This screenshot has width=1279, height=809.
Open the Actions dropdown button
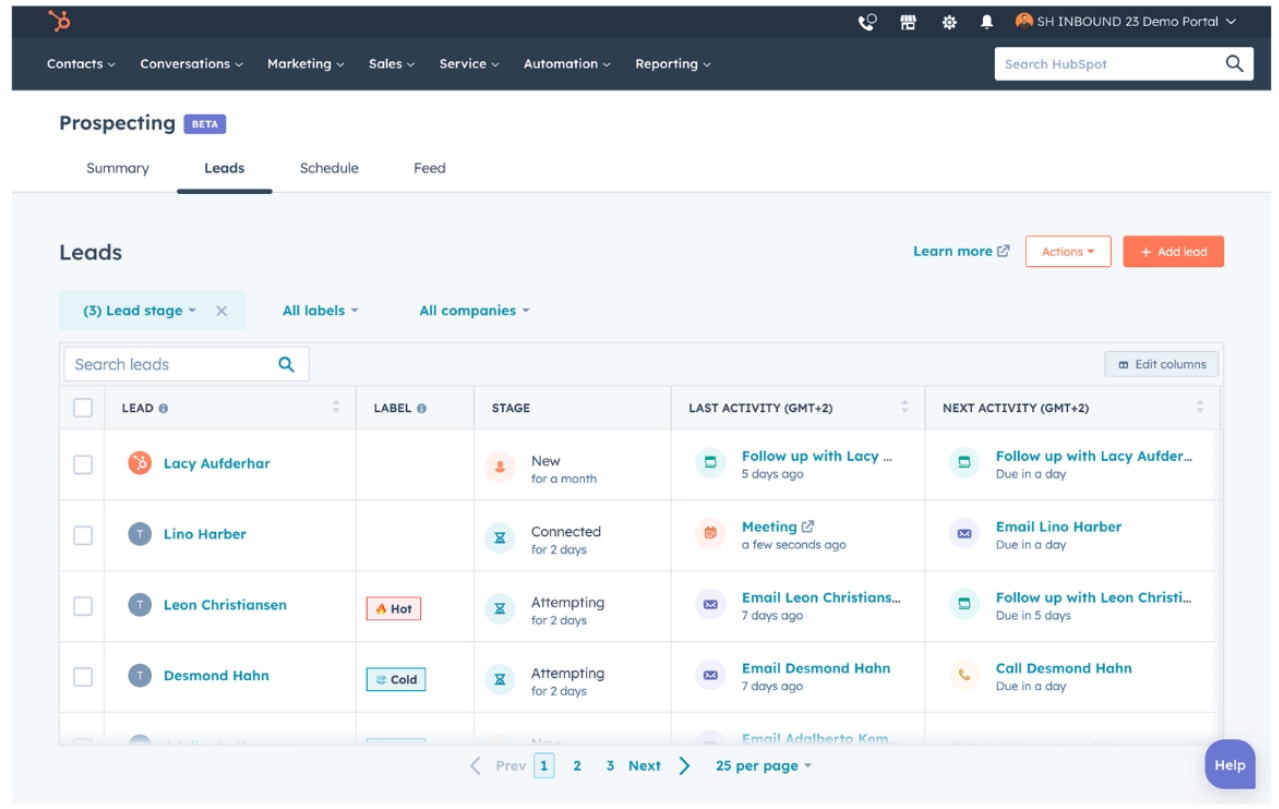point(1068,252)
